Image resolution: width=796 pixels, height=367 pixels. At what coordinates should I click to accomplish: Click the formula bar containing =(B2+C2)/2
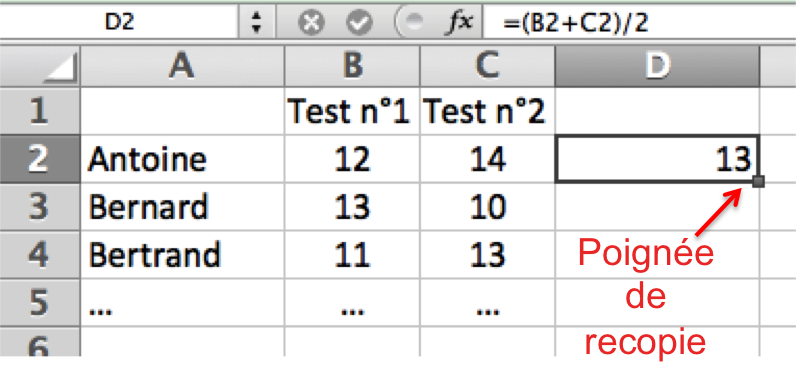pyautogui.click(x=640, y=22)
